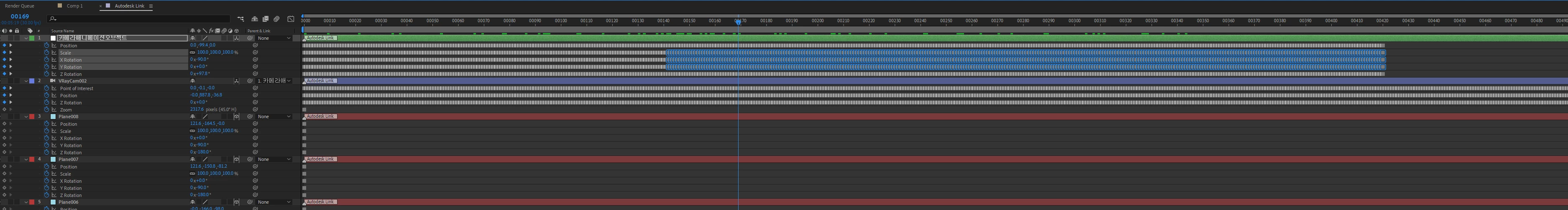The width and height of the screenshot is (1568, 210).
Task: Click the layer search field
Action: tap(139, 19)
